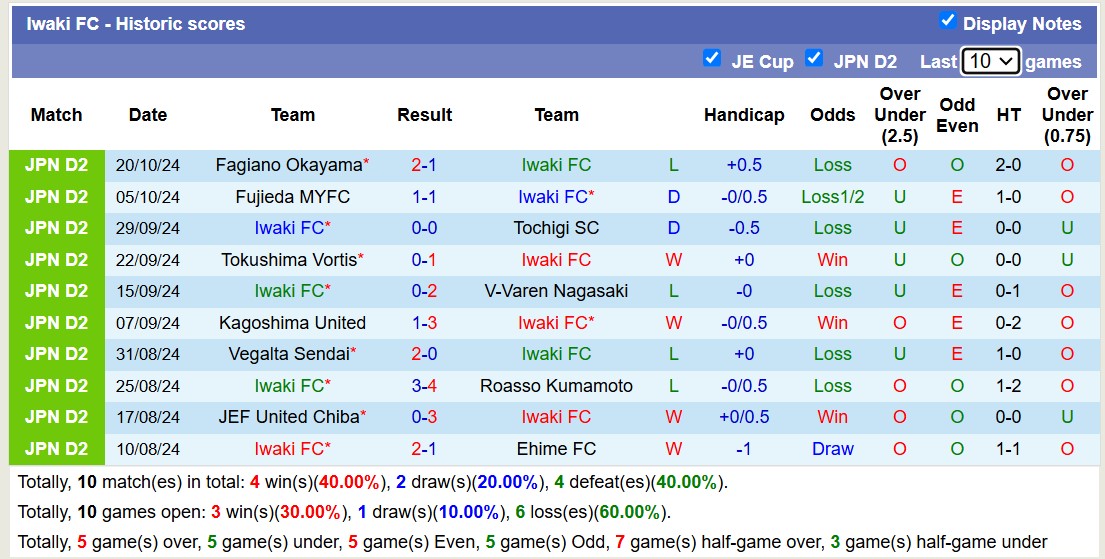Open Vegalta Sendai team link
The image size is (1105, 559).
[x=289, y=354]
